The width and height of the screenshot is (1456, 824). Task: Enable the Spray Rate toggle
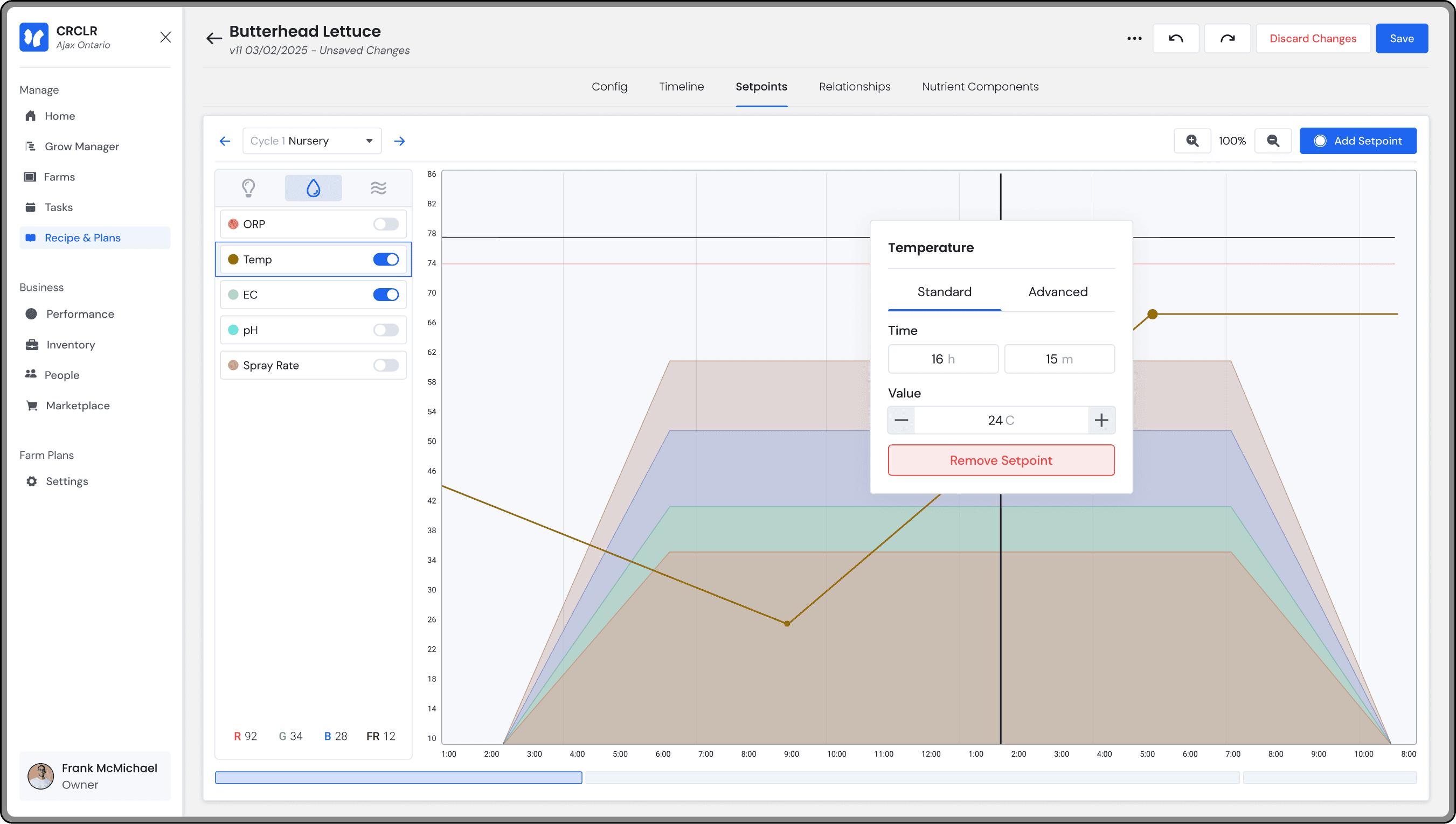point(386,365)
